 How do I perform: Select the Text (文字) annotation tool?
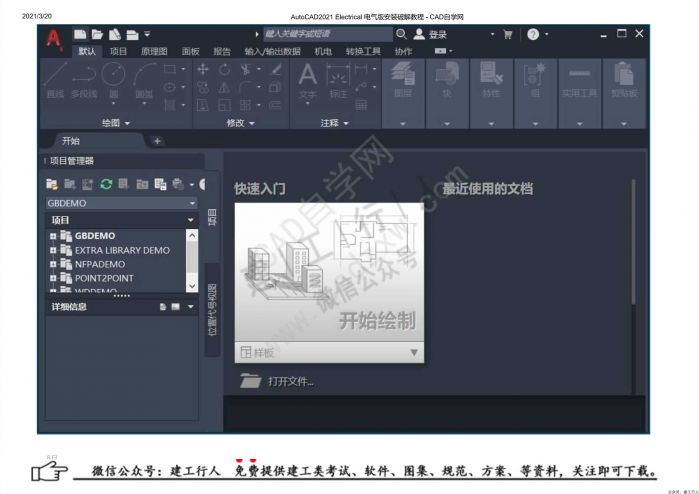pos(308,80)
